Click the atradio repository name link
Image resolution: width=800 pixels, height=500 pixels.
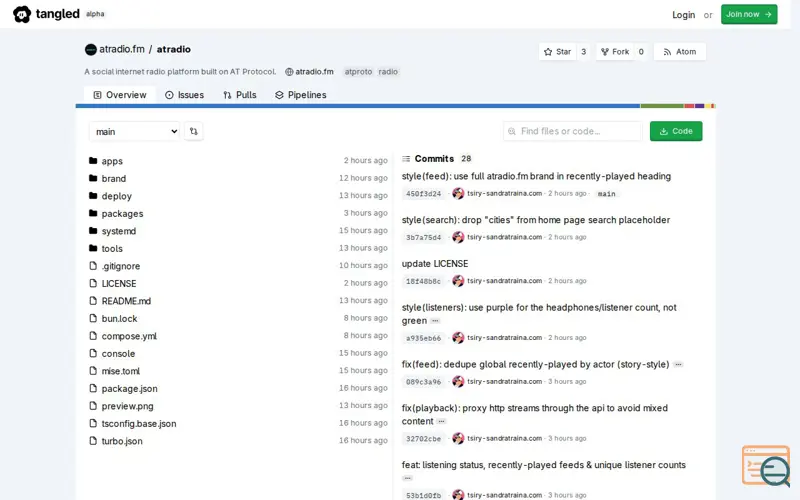click(x=173, y=49)
